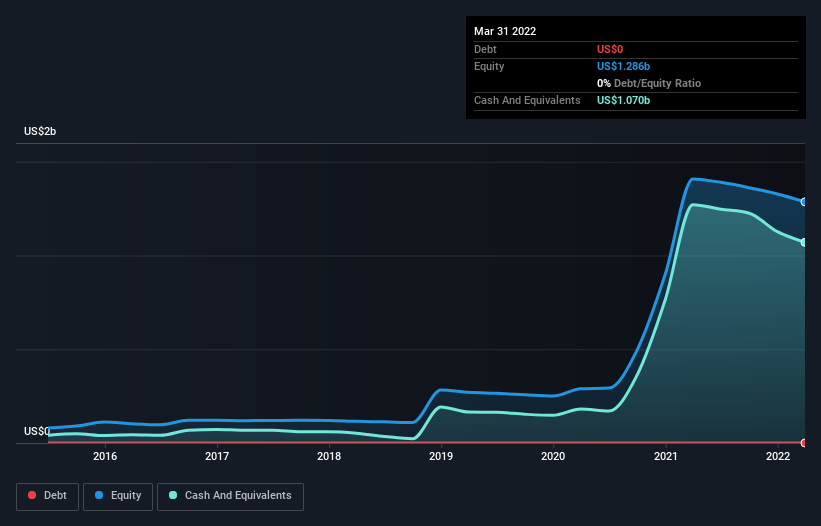
Task: Toggle the Equity series legend button
Action: point(118,496)
